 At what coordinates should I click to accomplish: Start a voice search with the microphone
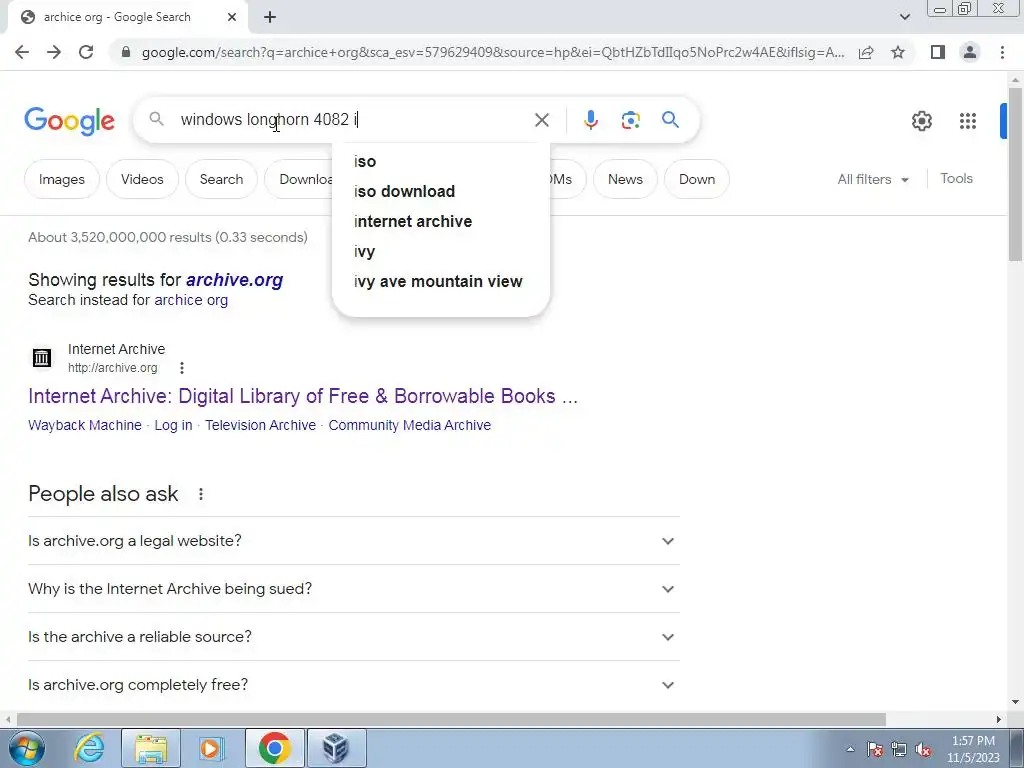click(590, 120)
